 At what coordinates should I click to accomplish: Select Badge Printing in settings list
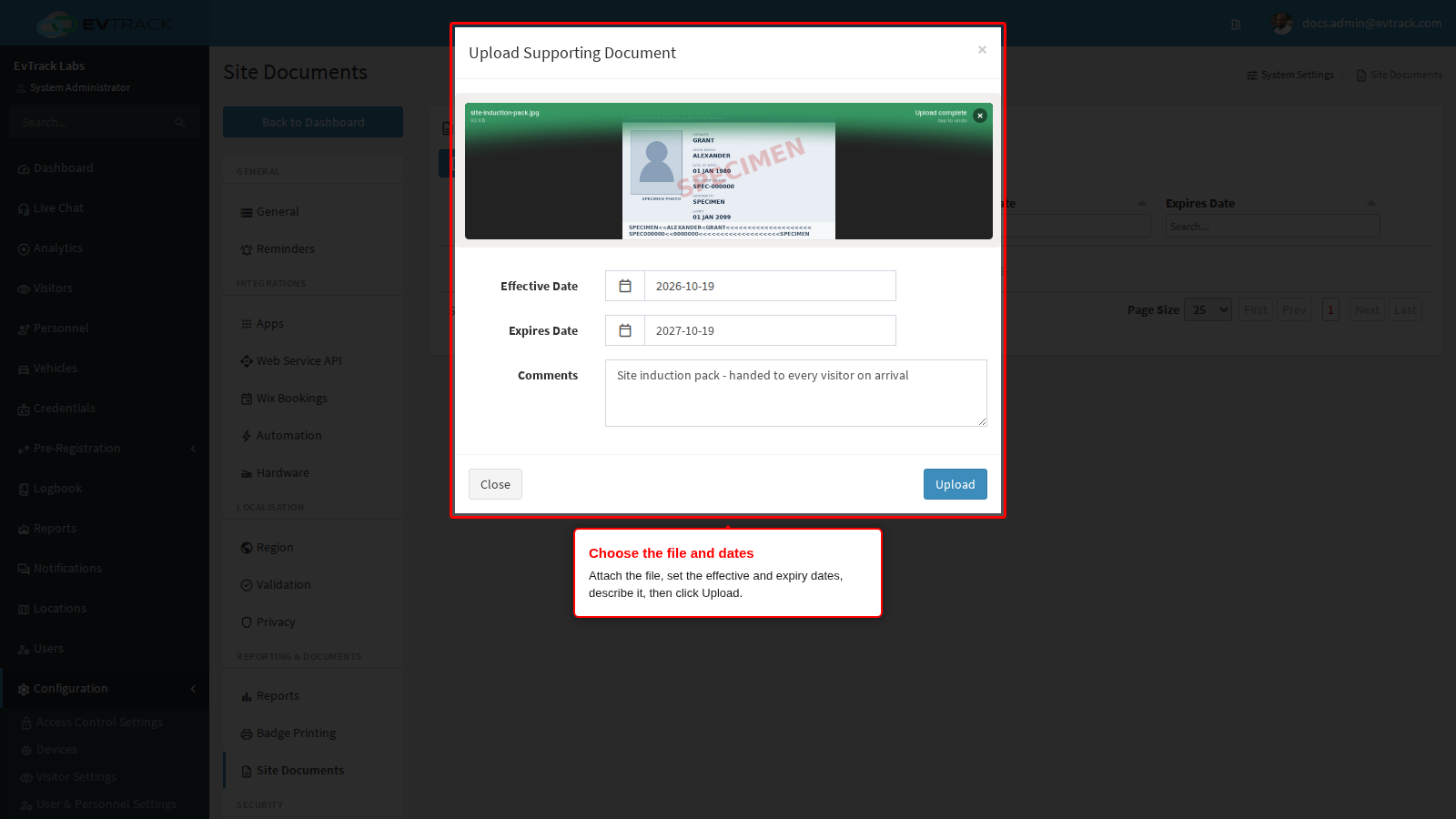coord(313,733)
